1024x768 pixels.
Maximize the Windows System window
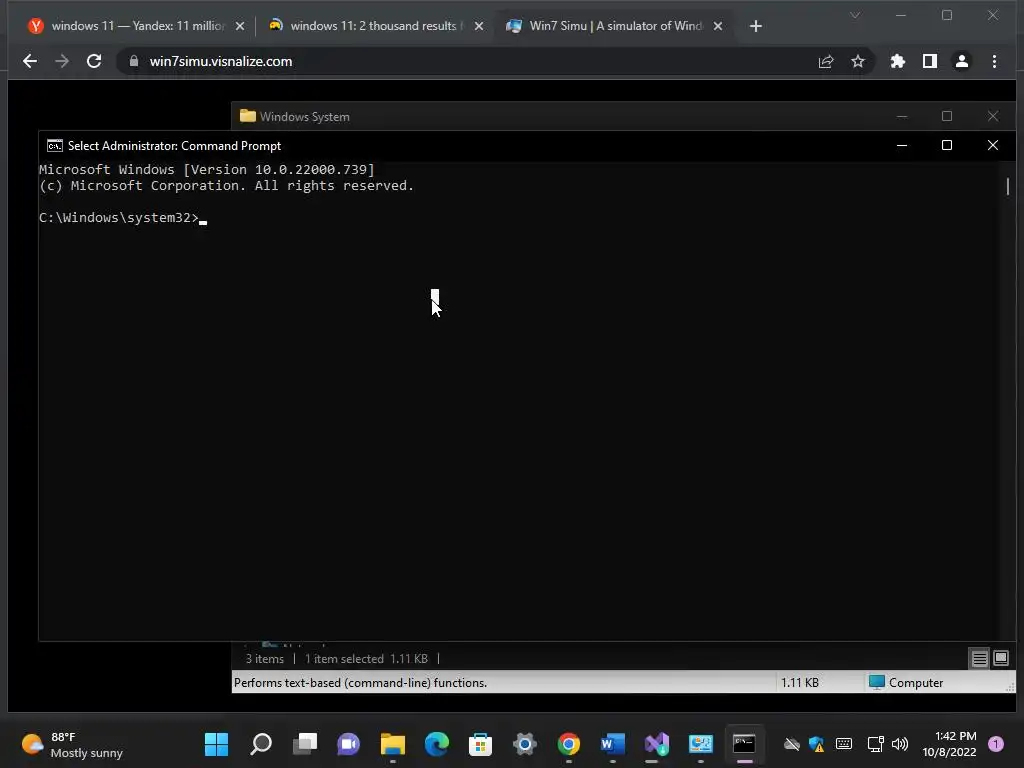(x=947, y=116)
